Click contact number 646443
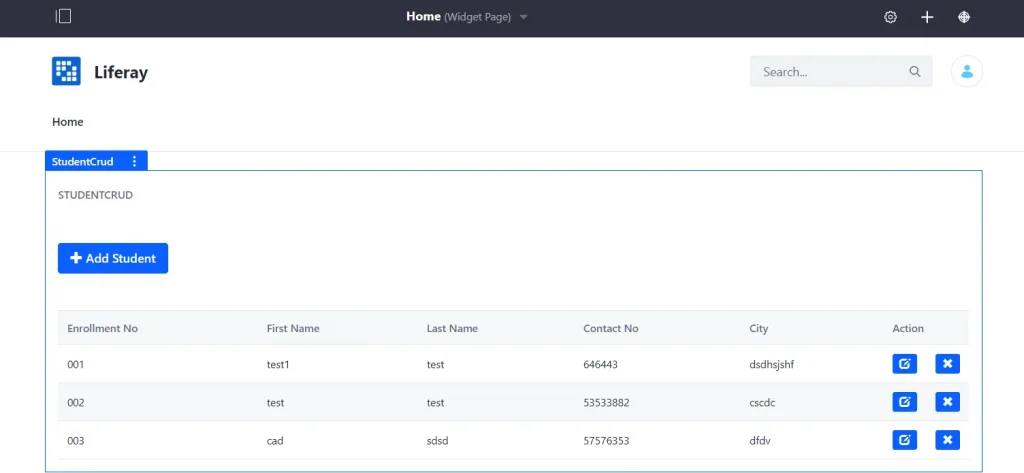Screen dimensions: 1024x473 (600, 364)
